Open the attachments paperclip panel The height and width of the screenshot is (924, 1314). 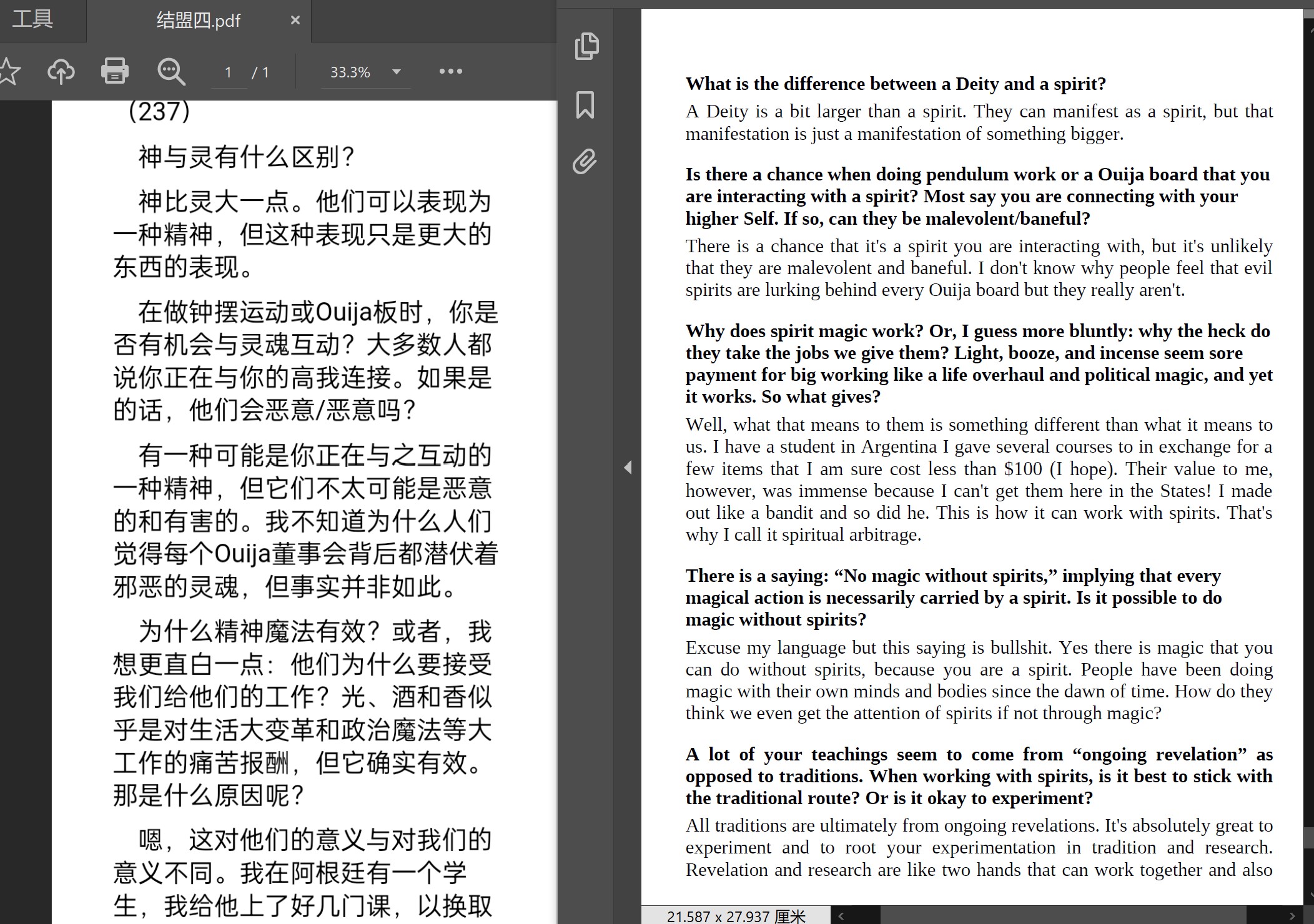click(x=585, y=162)
